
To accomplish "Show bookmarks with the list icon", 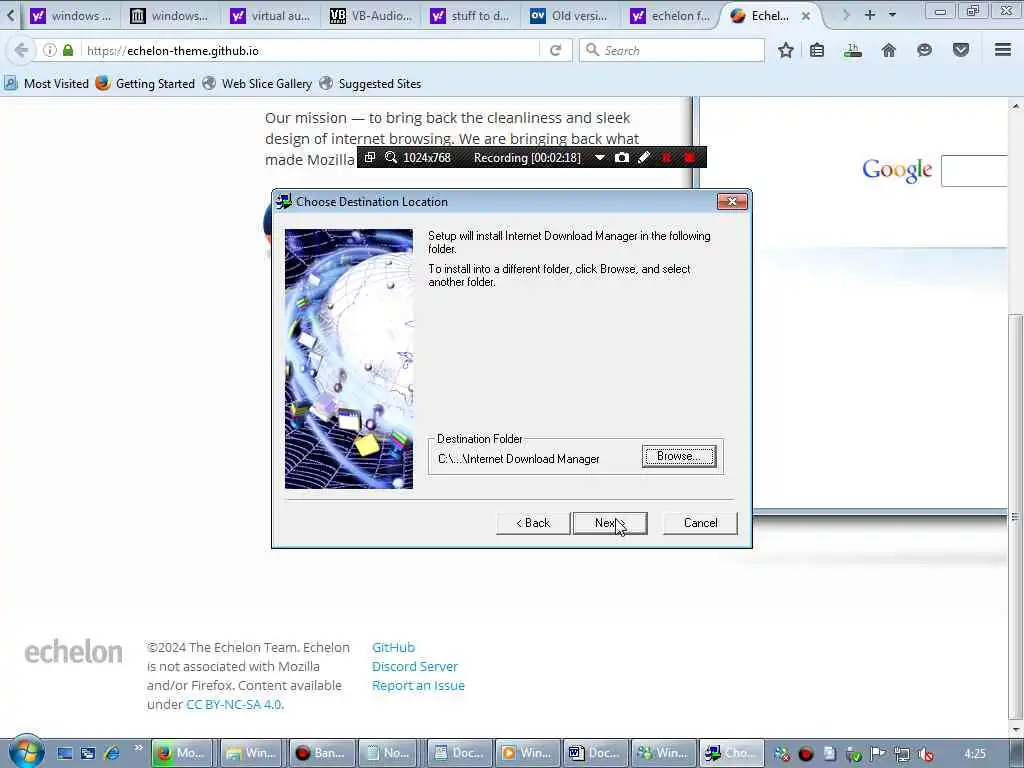I will pos(817,50).
